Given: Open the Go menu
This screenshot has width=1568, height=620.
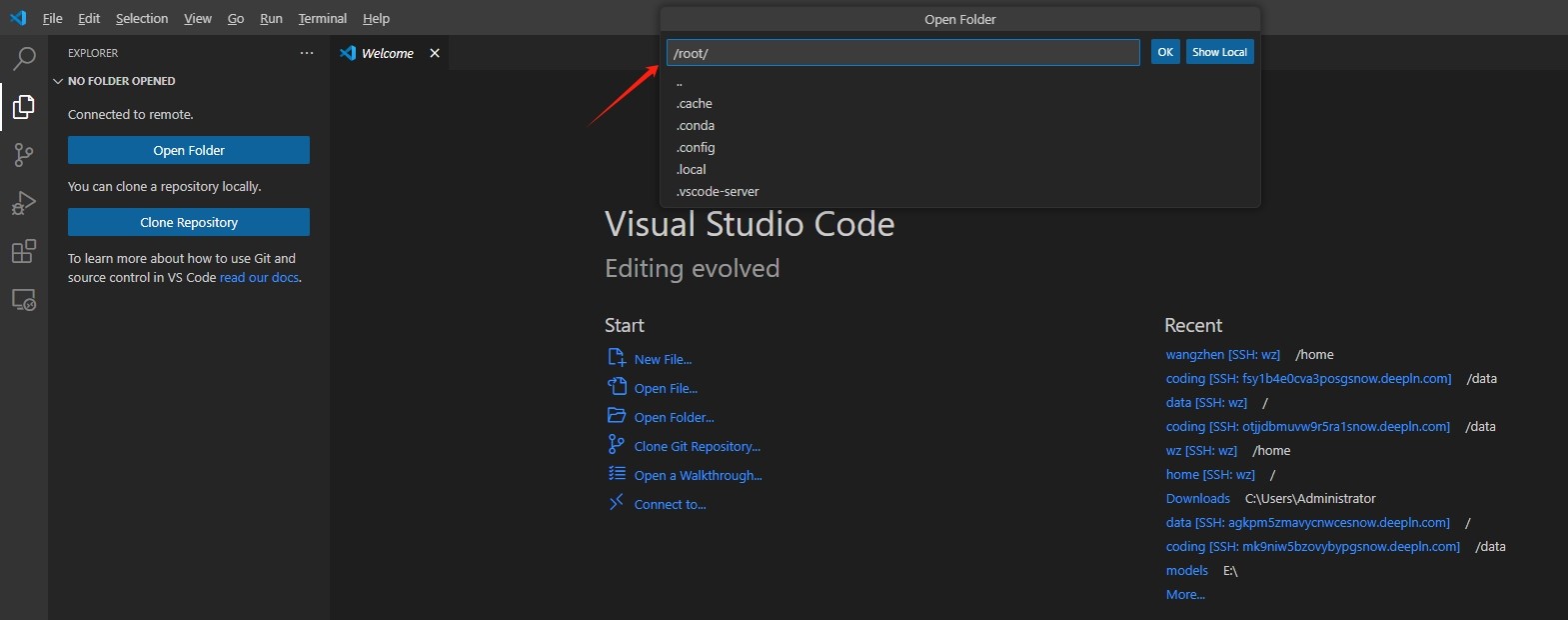Looking at the screenshot, I should pos(236,18).
